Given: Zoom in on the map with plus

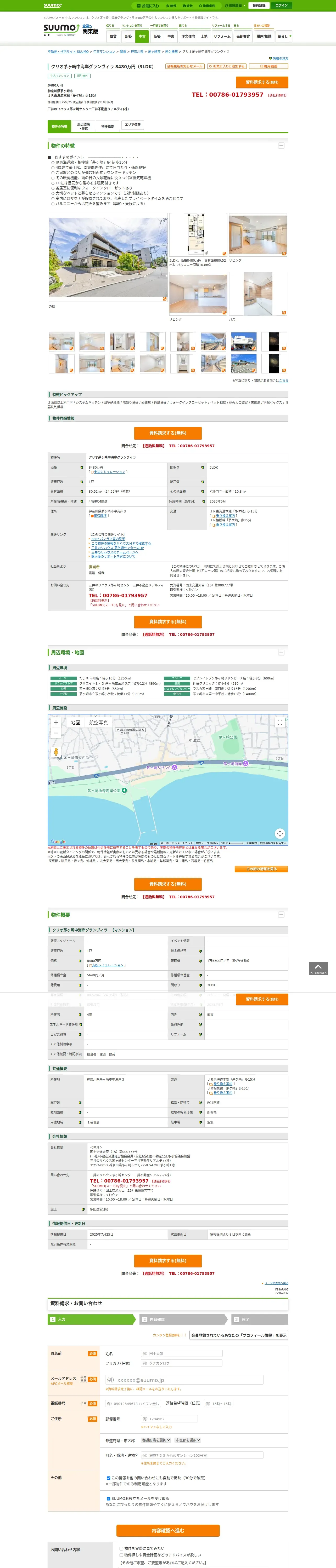Looking at the screenshot, I should click(x=56, y=723).
